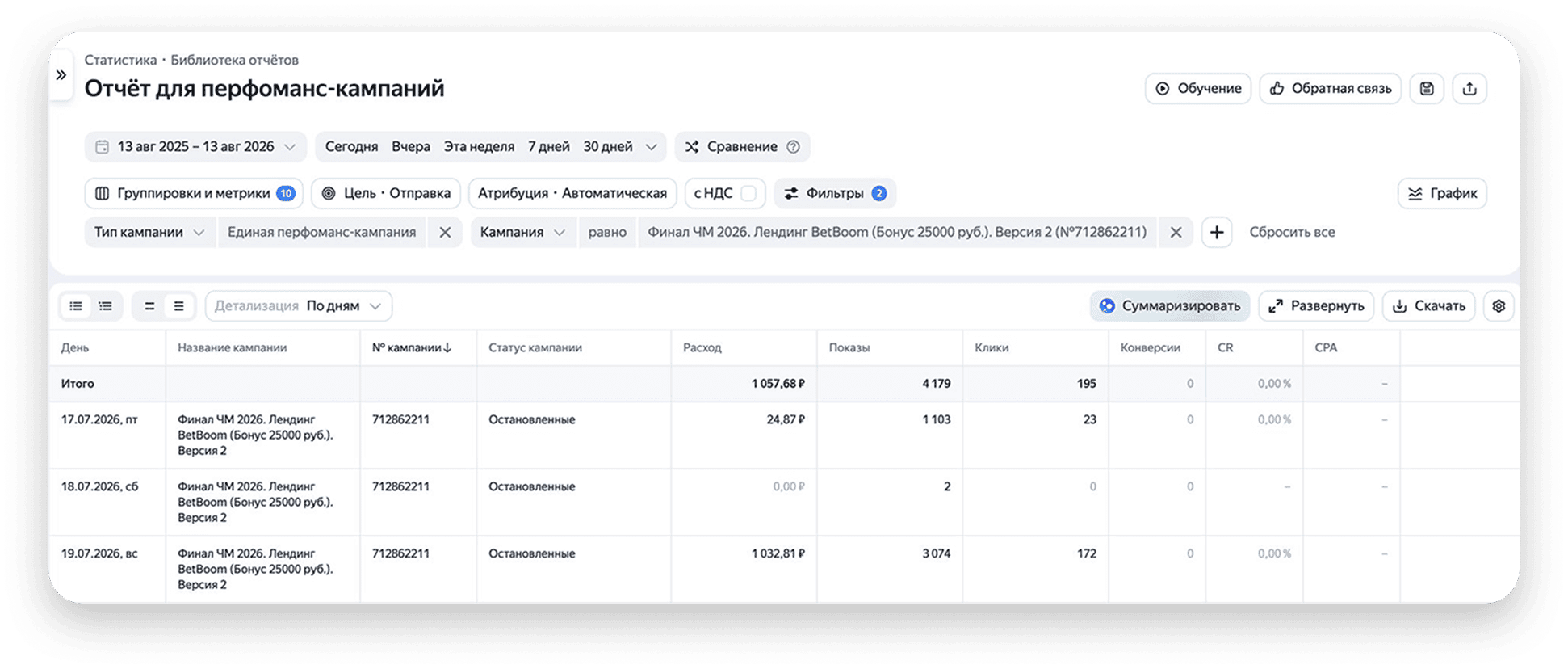Click the Итого row label
The width and height of the screenshot is (1568, 669).
(78, 384)
